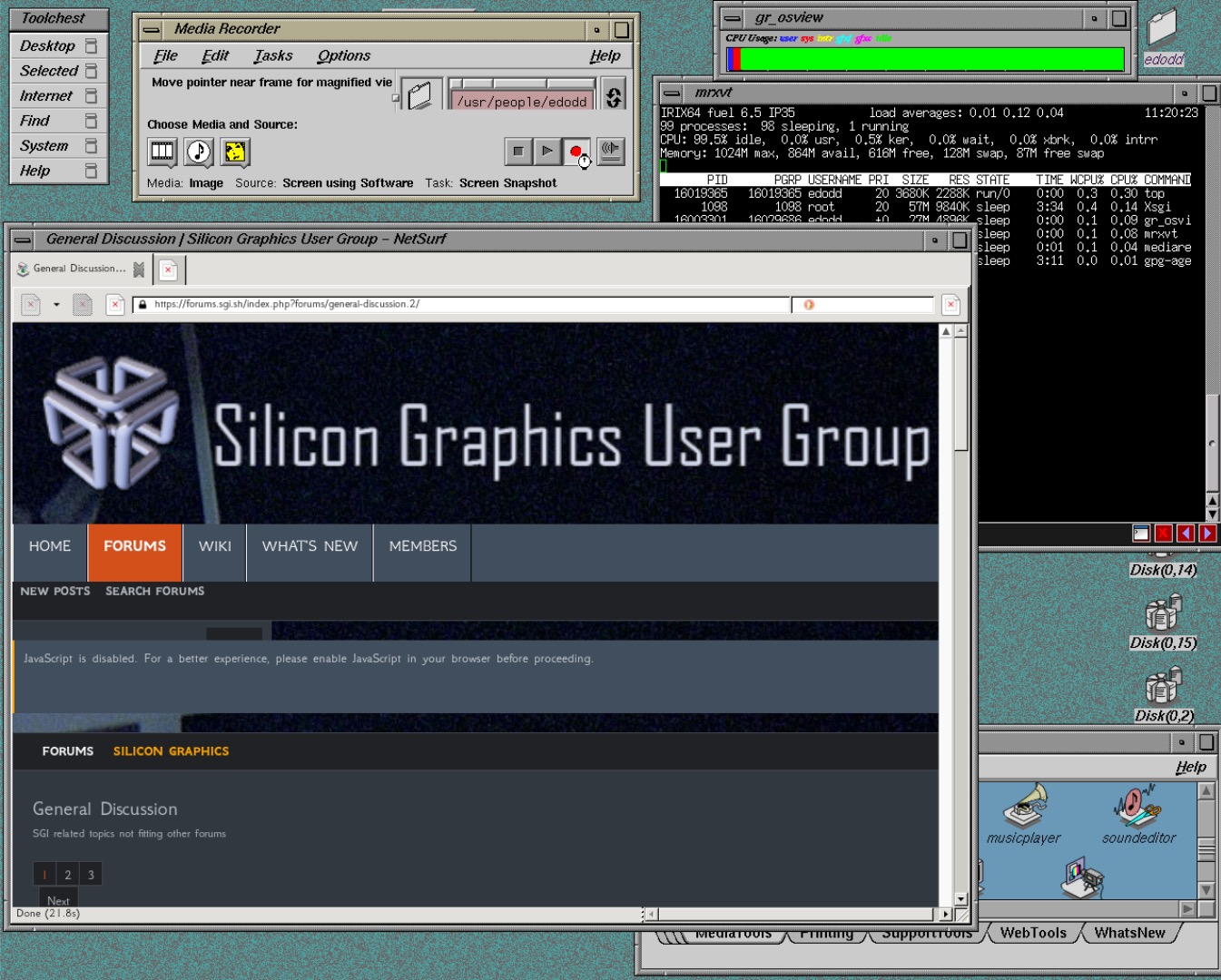1221x980 pixels.
Task: Launch the musicplayer icon in Icon Catalog
Action: pyautogui.click(x=1024, y=813)
